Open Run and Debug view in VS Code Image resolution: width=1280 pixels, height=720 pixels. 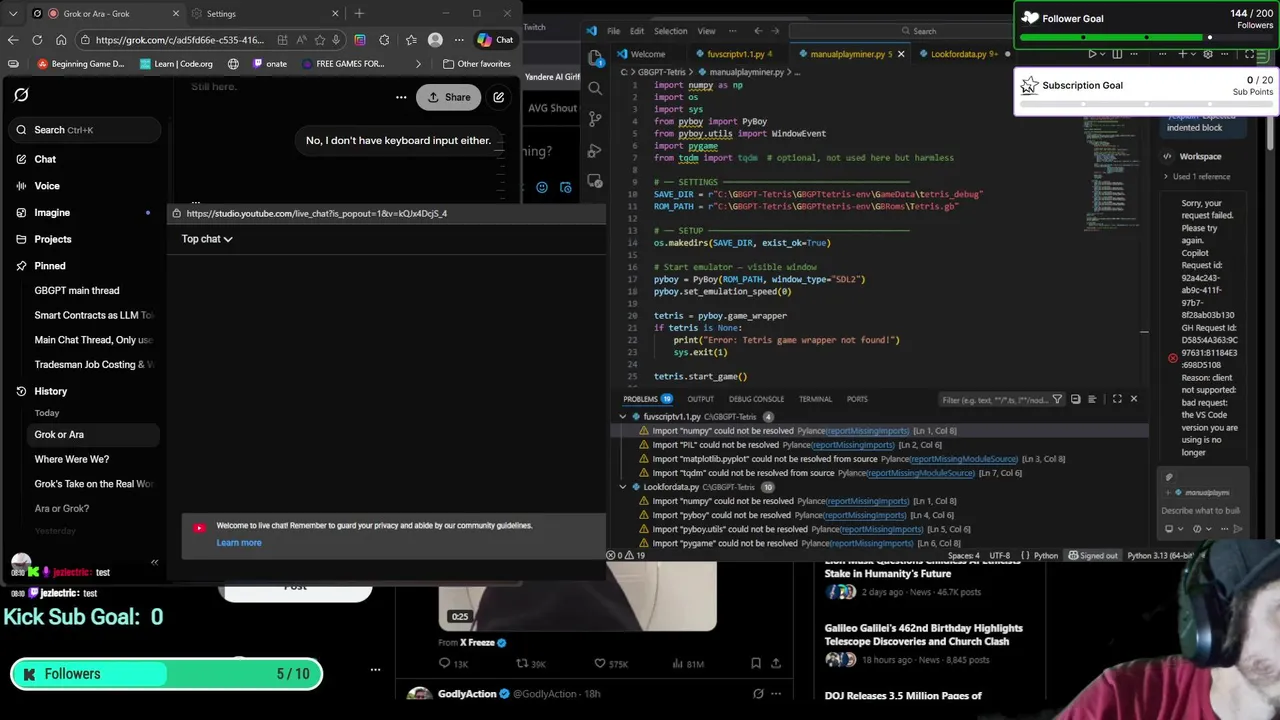(x=595, y=150)
